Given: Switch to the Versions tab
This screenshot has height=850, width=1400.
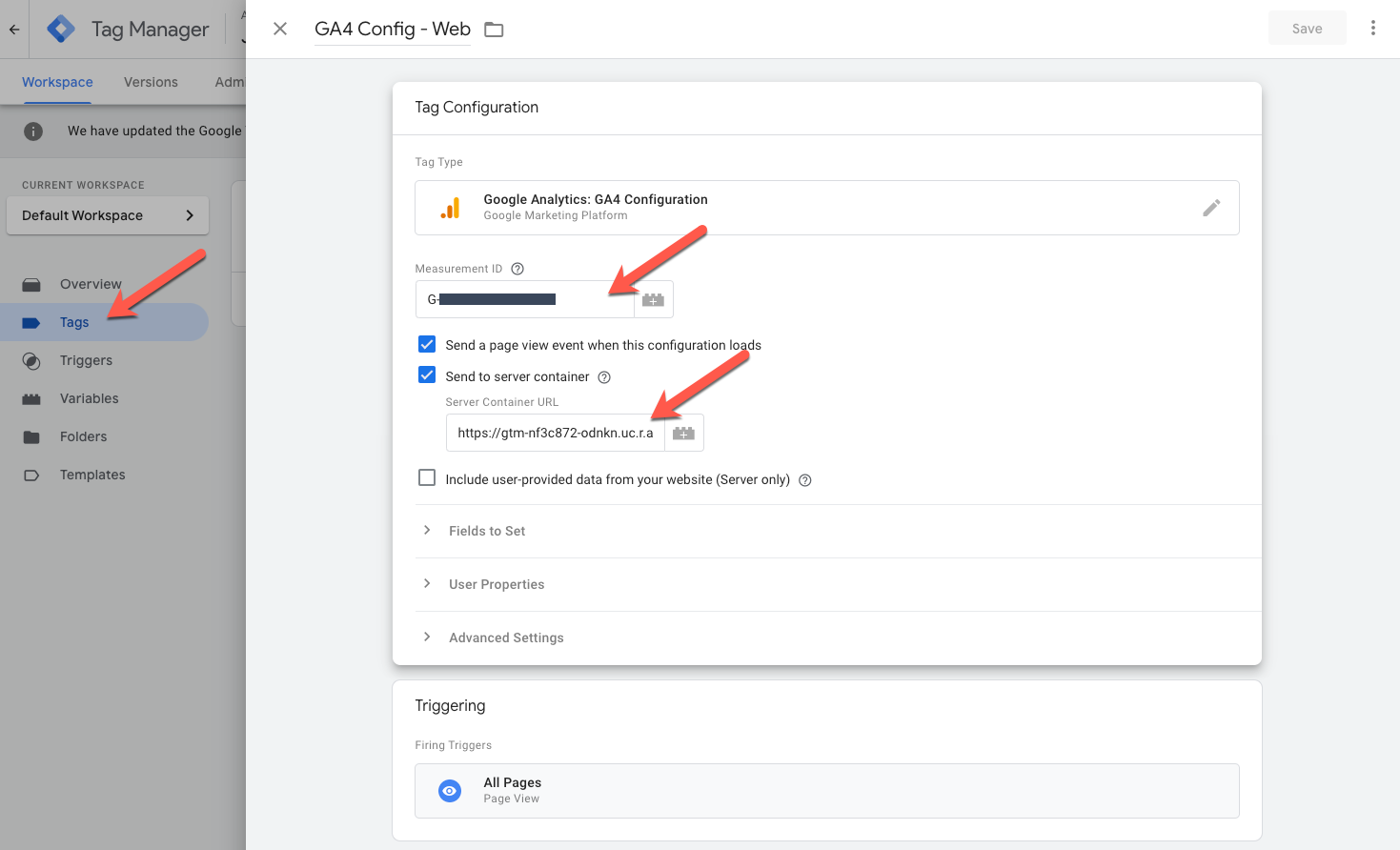Looking at the screenshot, I should click(151, 82).
